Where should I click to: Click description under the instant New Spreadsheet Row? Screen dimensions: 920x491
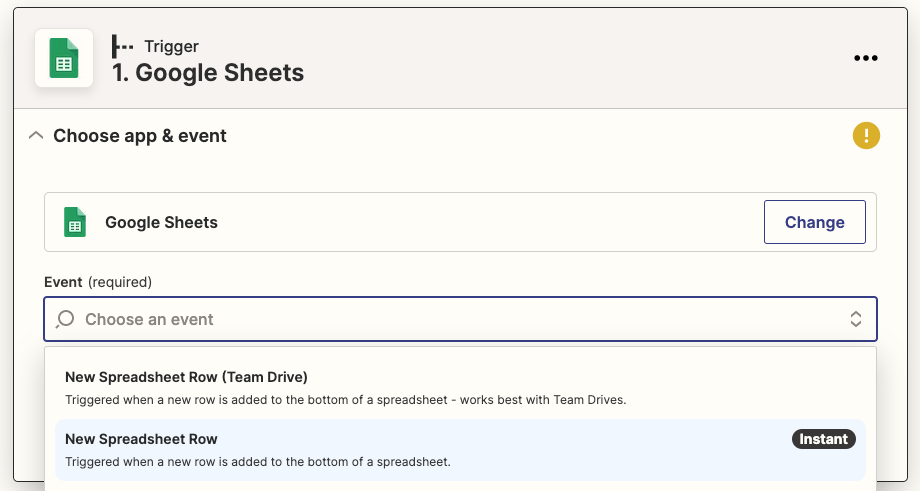(x=258, y=461)
